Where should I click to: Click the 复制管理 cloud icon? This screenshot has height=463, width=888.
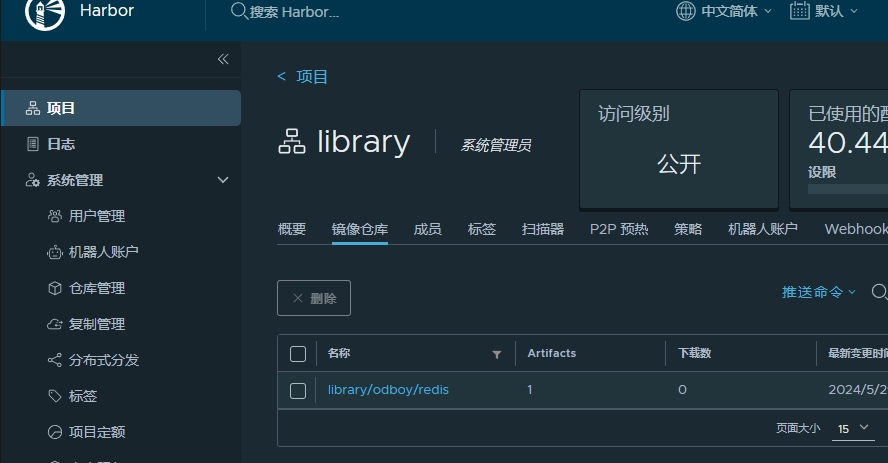[55, 324]
